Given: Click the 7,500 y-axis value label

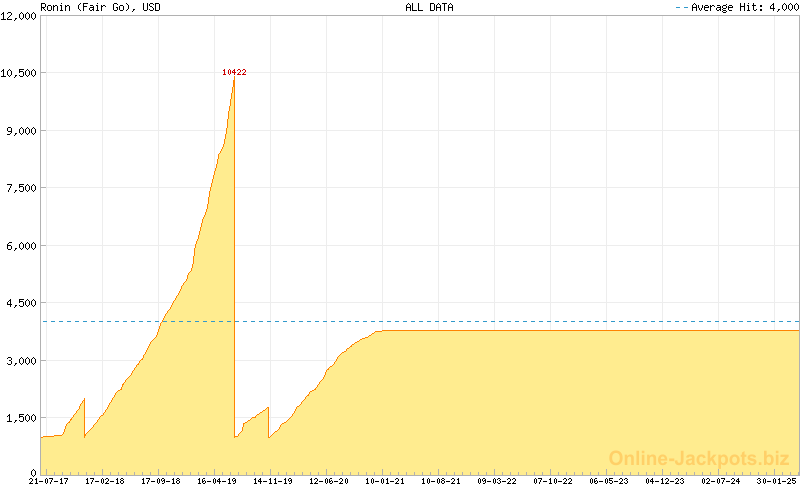Looking at the screenshot, I should pos(22,188).
